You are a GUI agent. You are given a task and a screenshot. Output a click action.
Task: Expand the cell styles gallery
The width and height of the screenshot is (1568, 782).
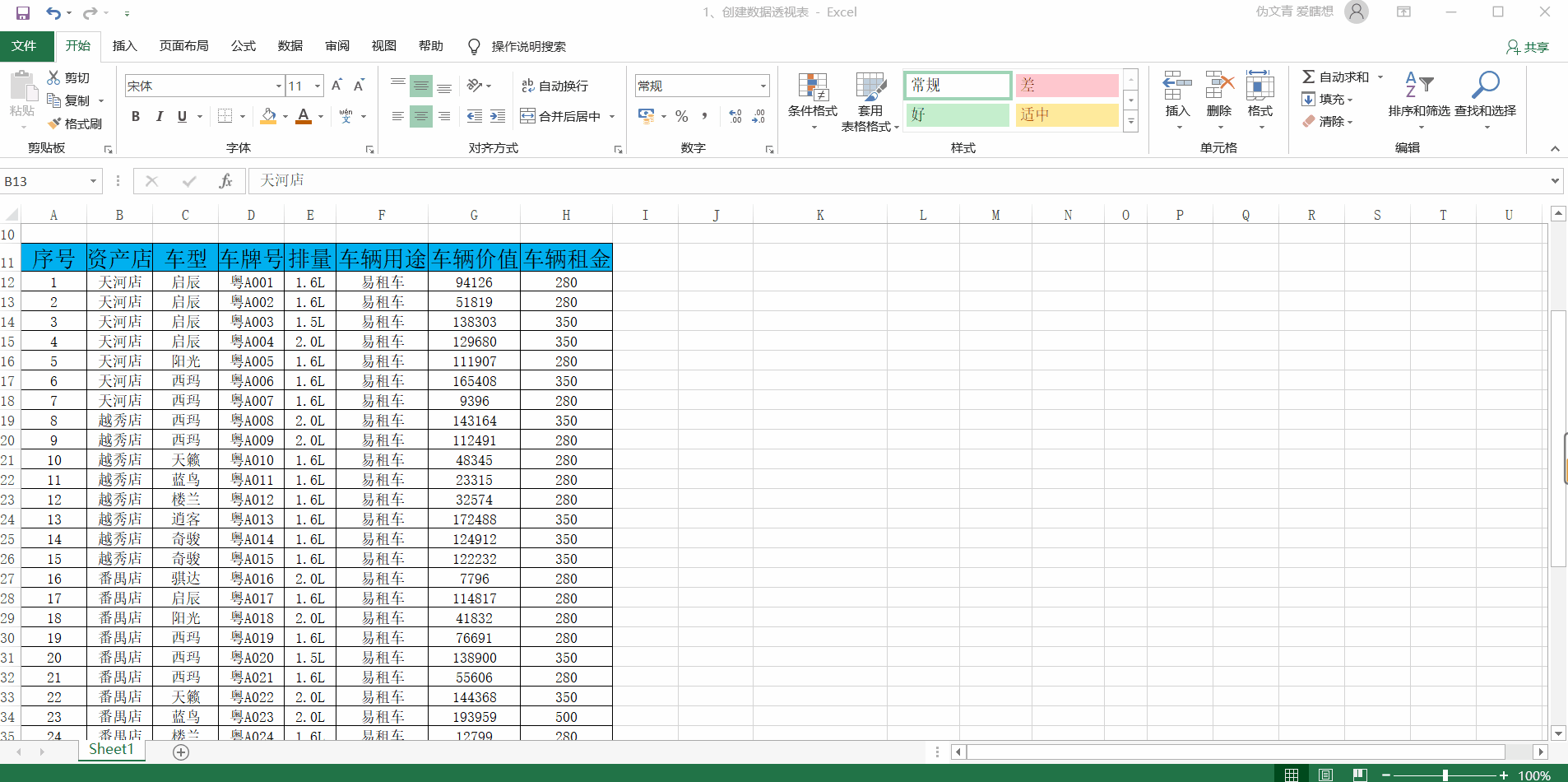(1131, 122)
